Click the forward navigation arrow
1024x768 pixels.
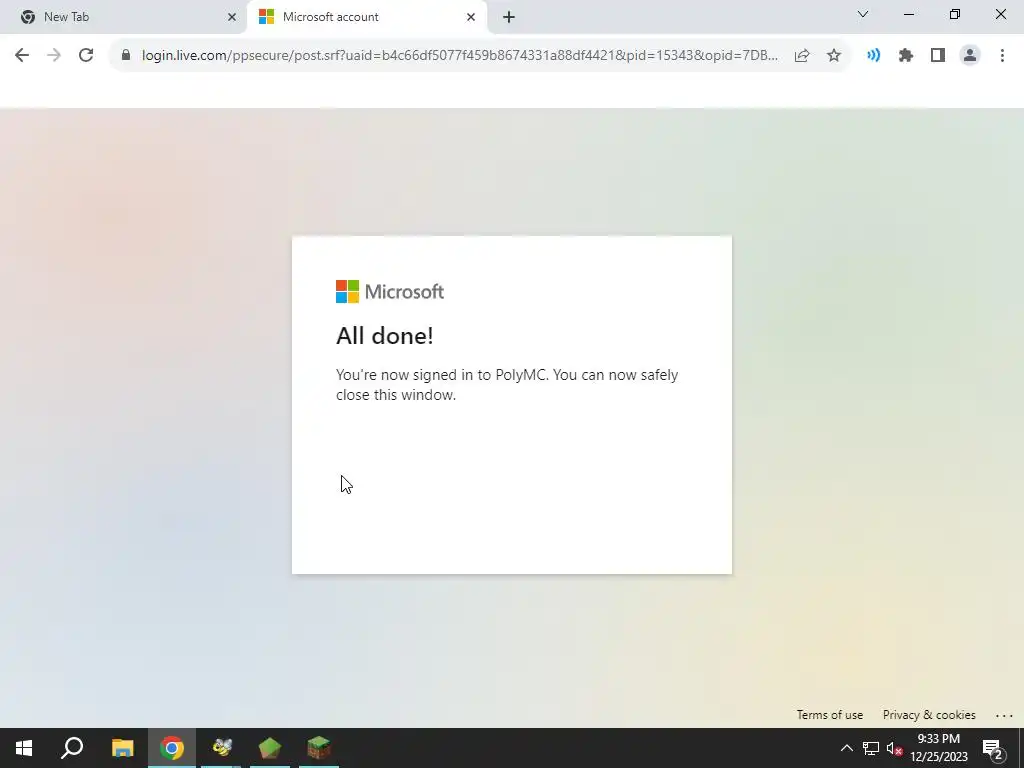point(54,56)
